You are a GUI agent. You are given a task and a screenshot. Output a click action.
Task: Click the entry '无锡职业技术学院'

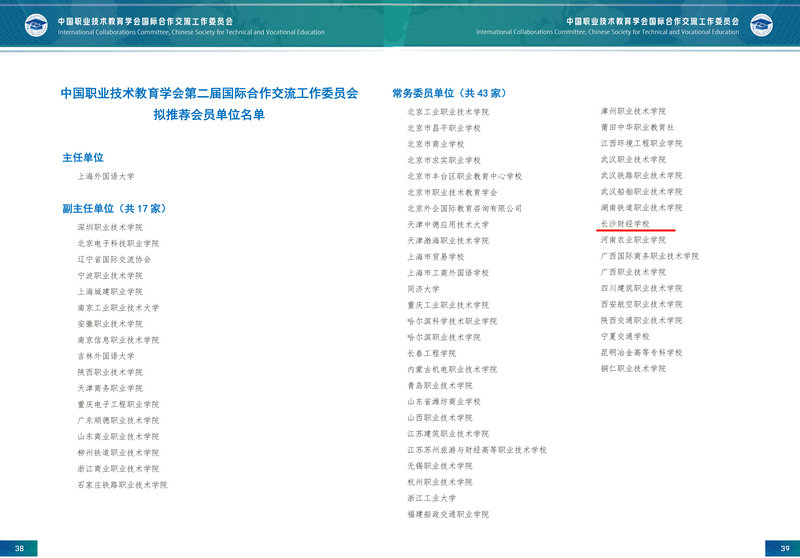440,466
